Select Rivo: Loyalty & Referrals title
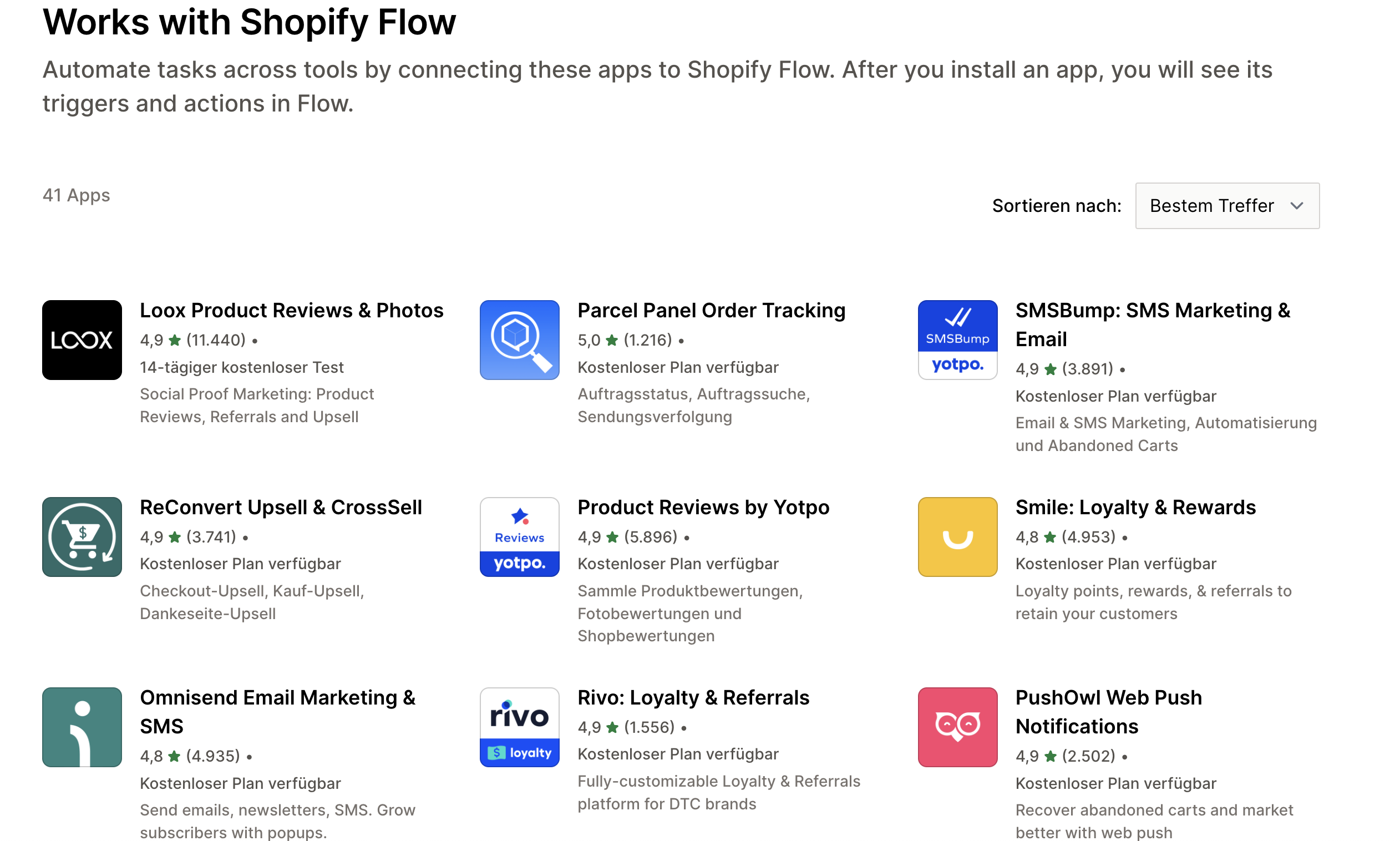Viewport: 1400px width, 841px height. click(693, 697)
